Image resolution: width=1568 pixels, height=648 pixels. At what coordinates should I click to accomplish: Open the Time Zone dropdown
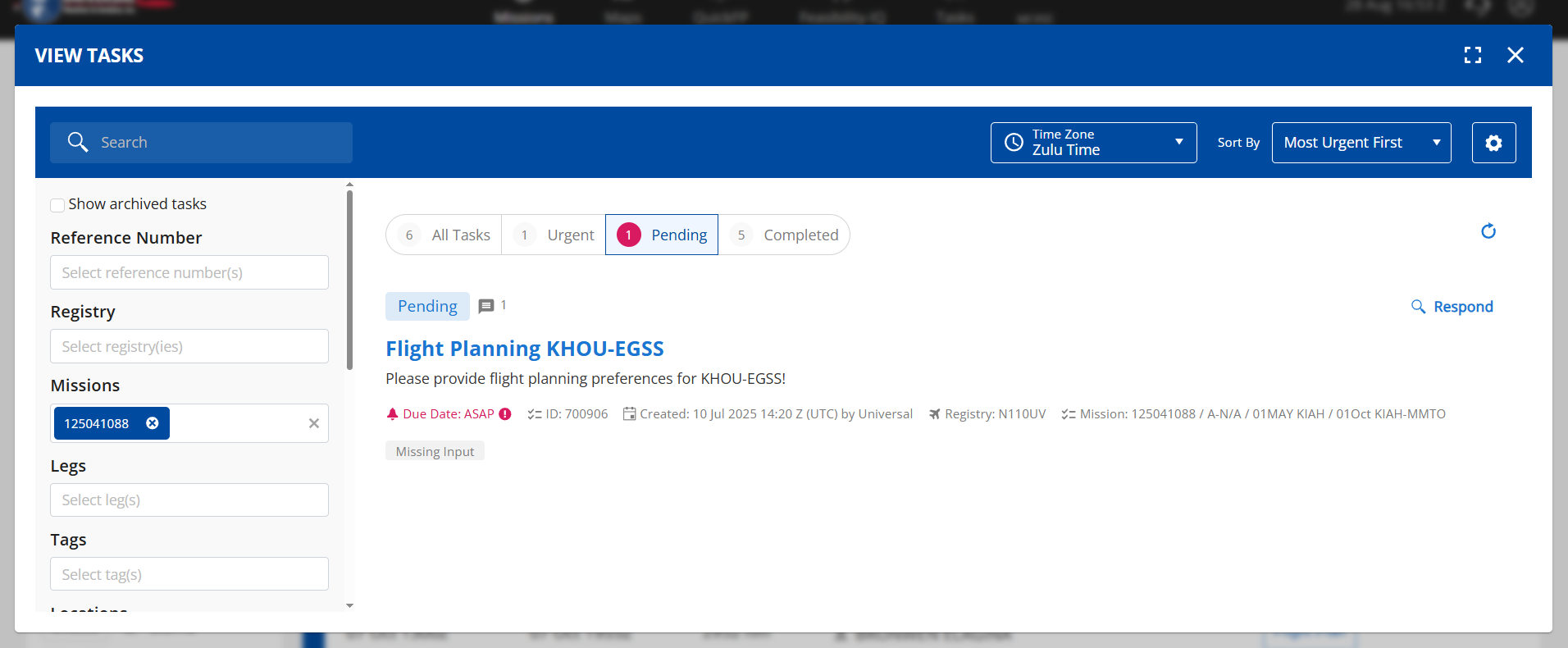coord(1093,143)
